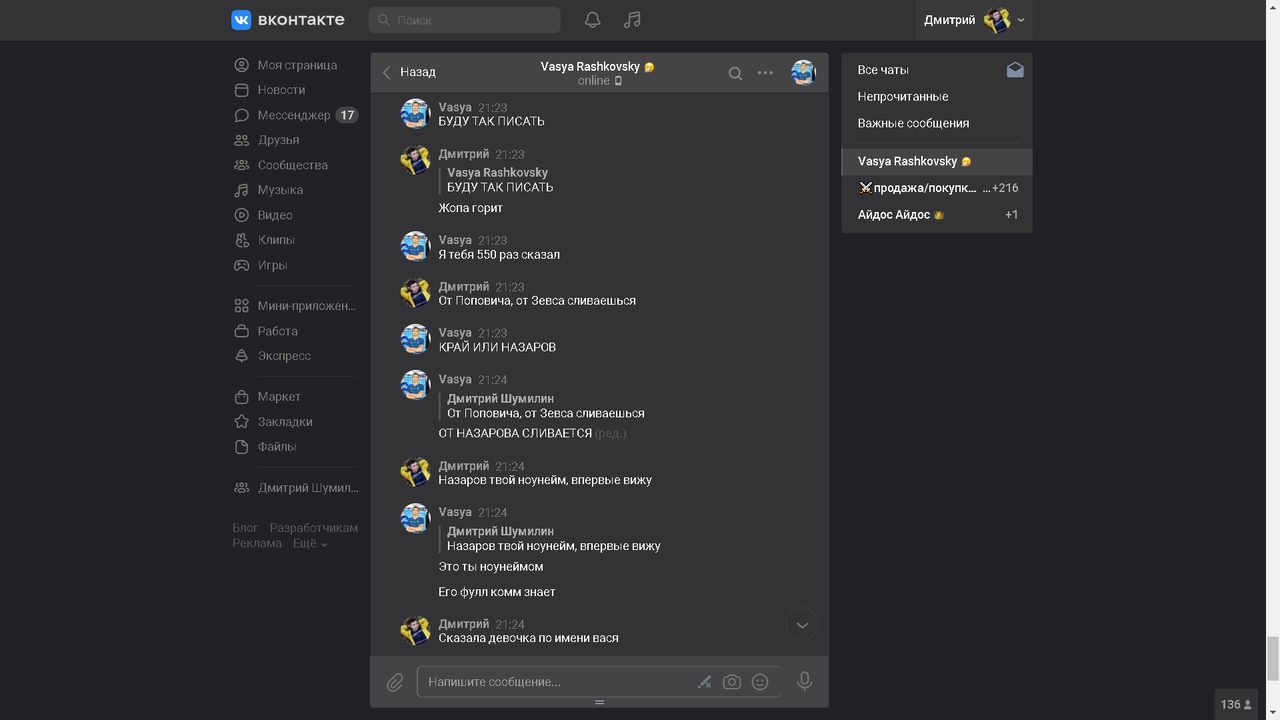This screenshot has height=720, width=1280.
Task: Click the VKontakte logo
Action: [288, 20]
